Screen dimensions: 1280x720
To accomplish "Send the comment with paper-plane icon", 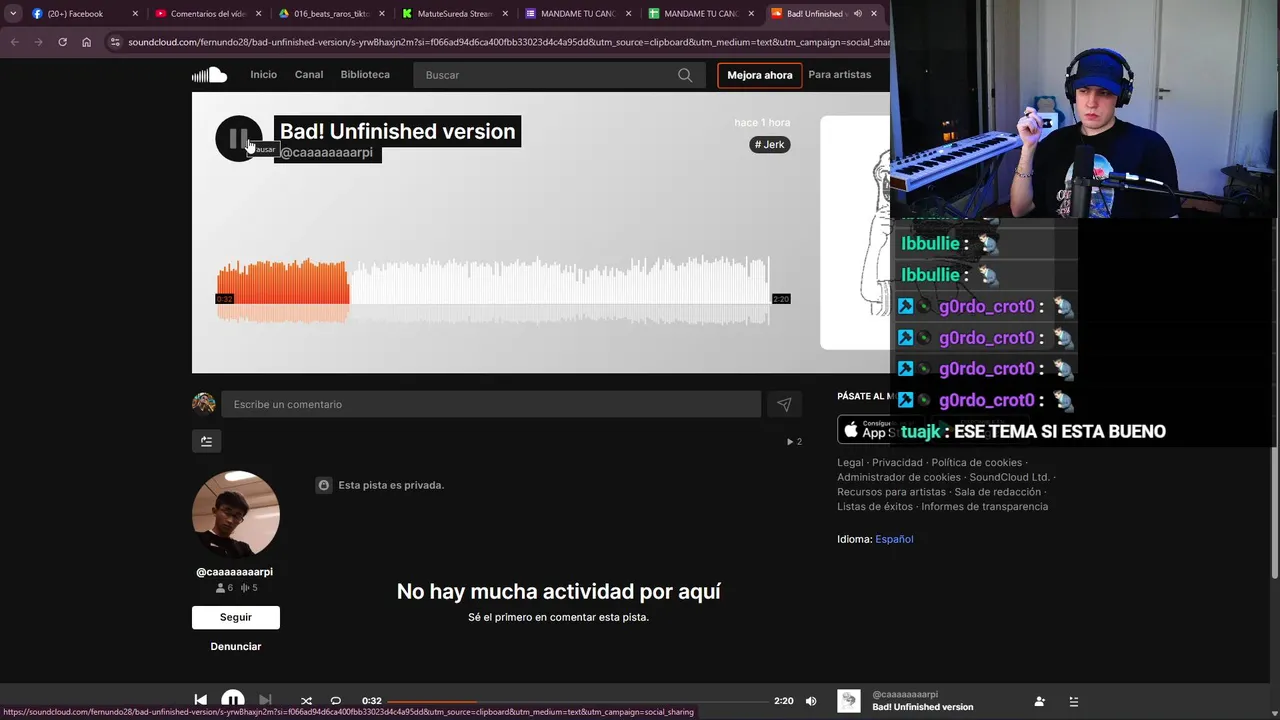I will (784, 404).
